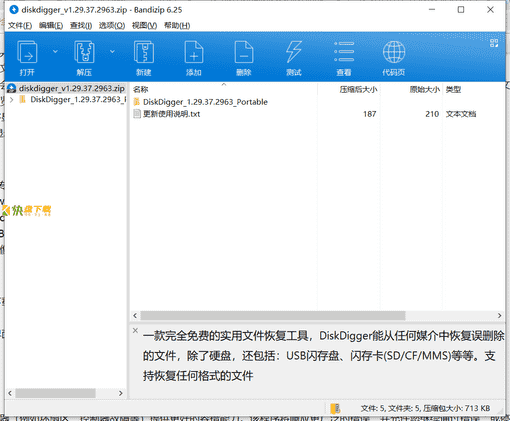The image size is (510, 421).
Task: Click the Test (测试) lightning icon
Action: tap(294, 52)
